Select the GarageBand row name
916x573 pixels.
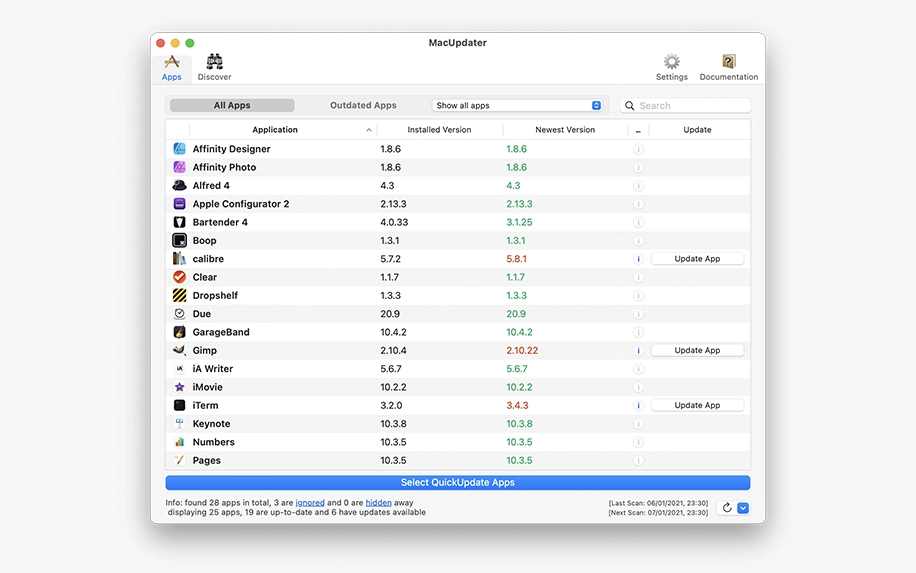pos(221,332)
